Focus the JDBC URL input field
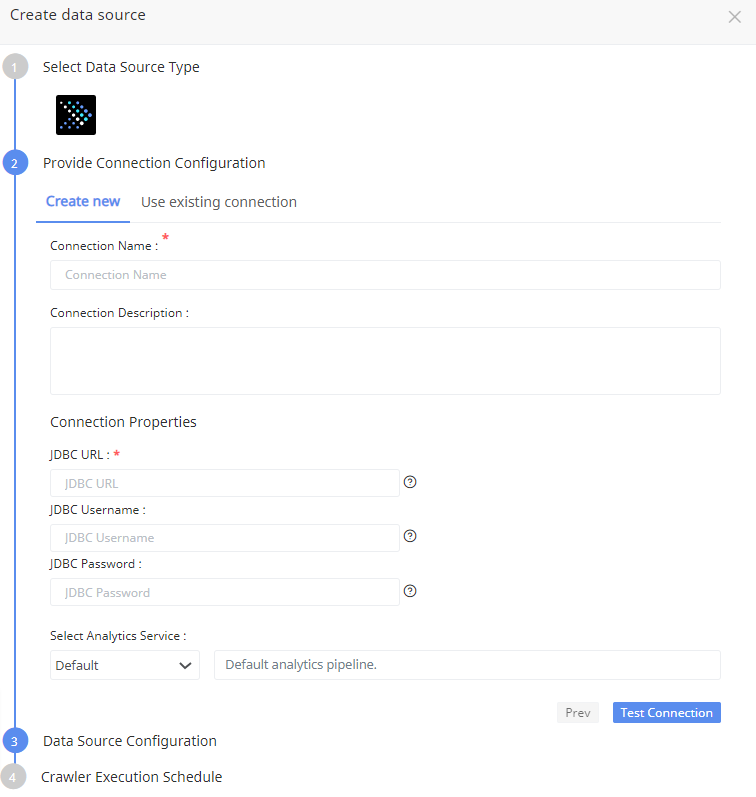Image resolution: width=756 pixels, height=797 pixels. click(x=225, y=483)
